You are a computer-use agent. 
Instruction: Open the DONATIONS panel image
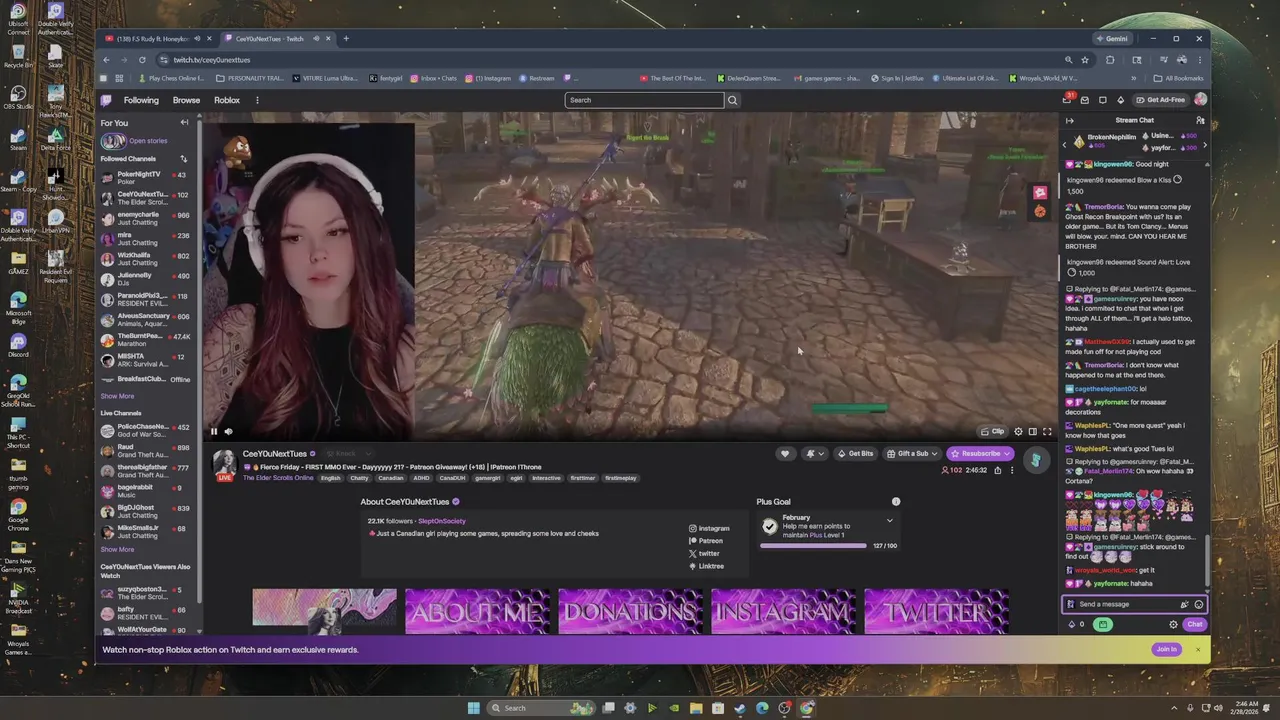pos(630,611)
